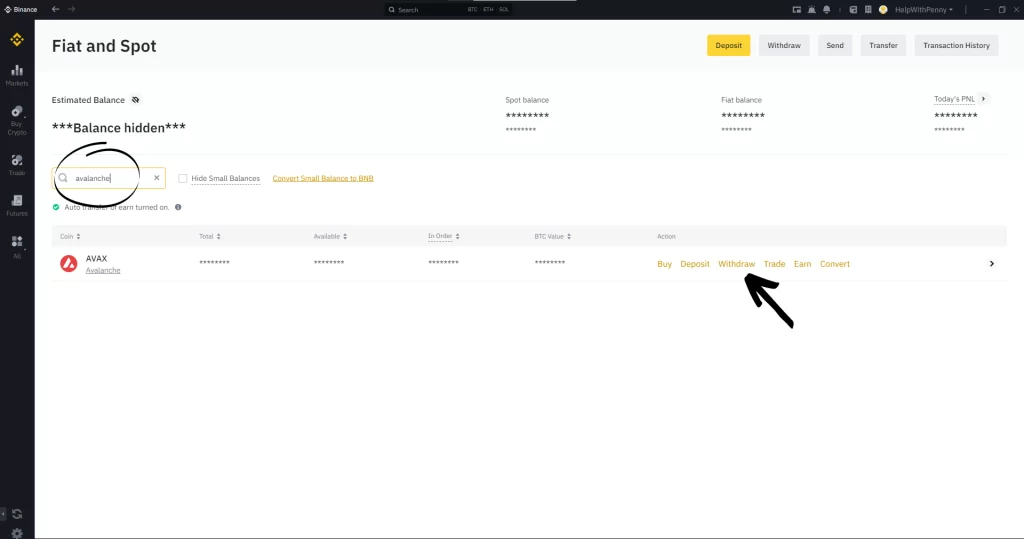Click Earn in the AVAX row
This screenshot has height=539, width=1024.
(803, 264)
